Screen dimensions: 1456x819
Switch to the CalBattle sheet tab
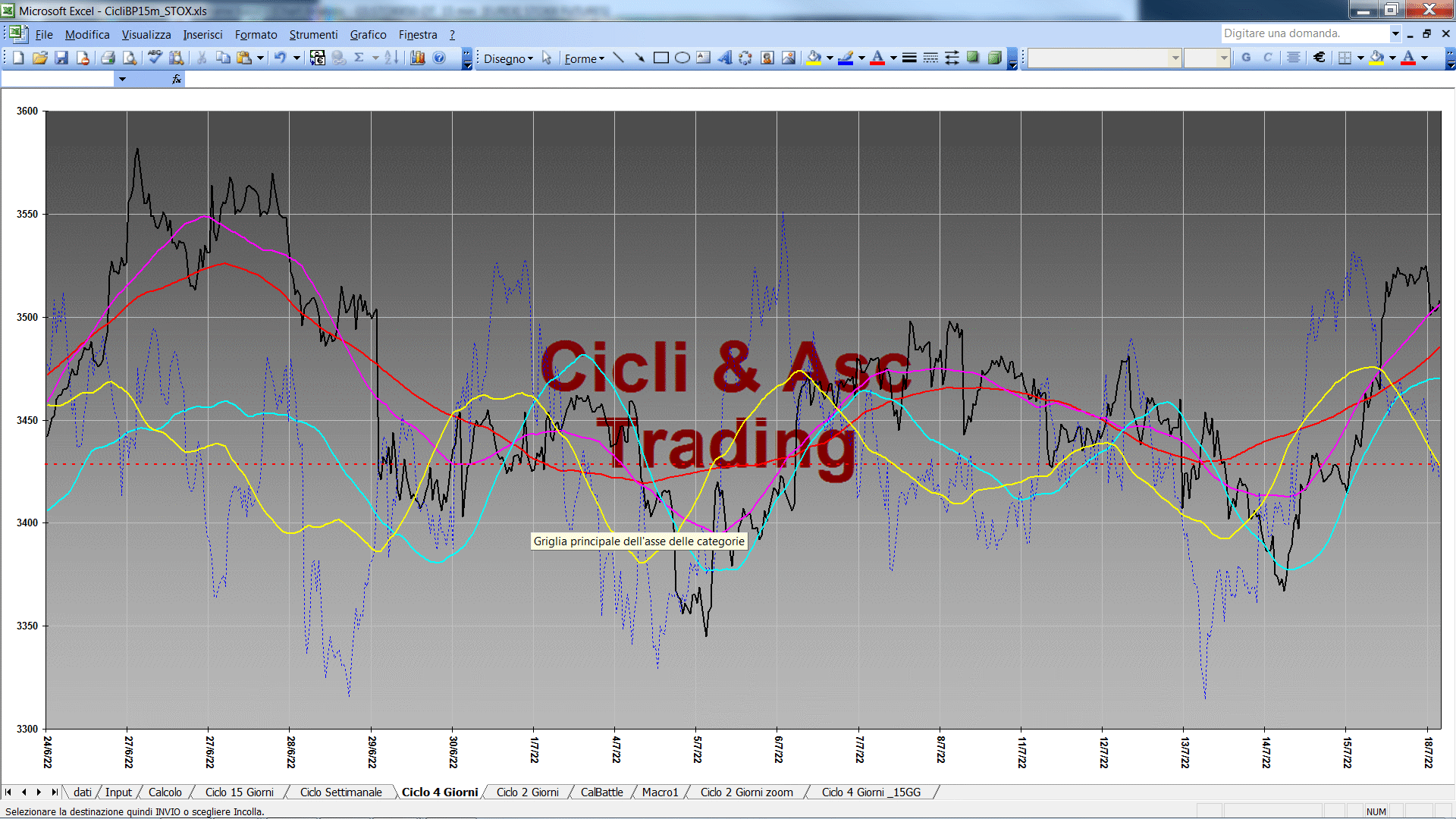pyautogui.click(x=601, y=792)
